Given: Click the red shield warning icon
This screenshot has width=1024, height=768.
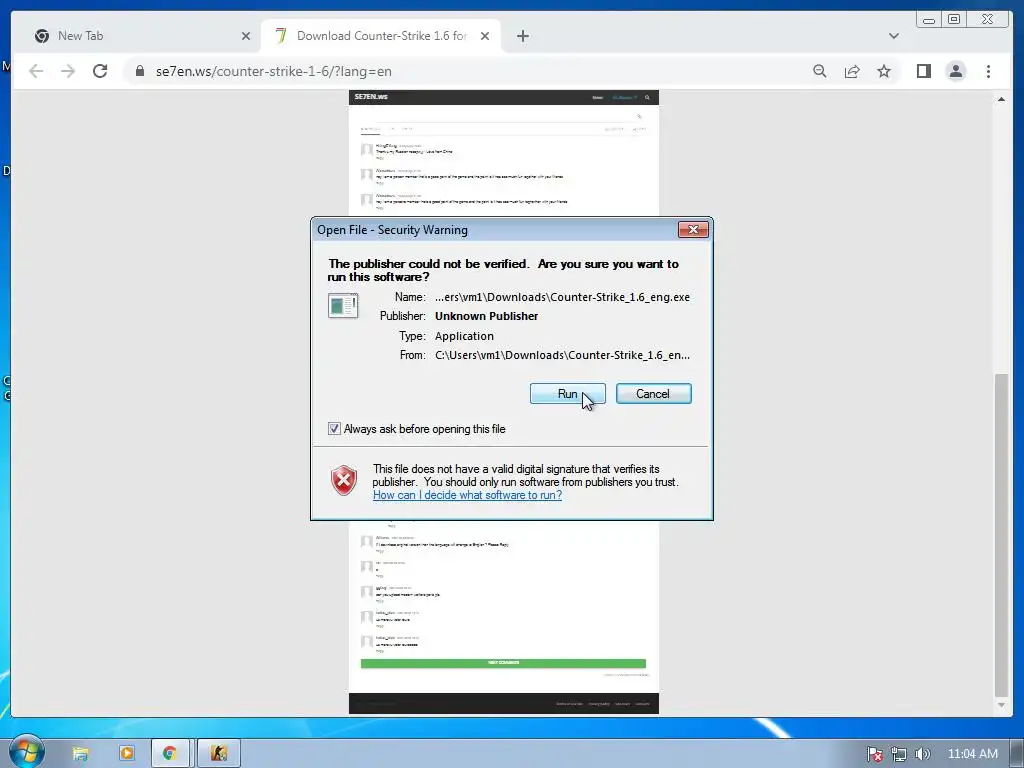Looking at the screenshot, I should 344,481.
